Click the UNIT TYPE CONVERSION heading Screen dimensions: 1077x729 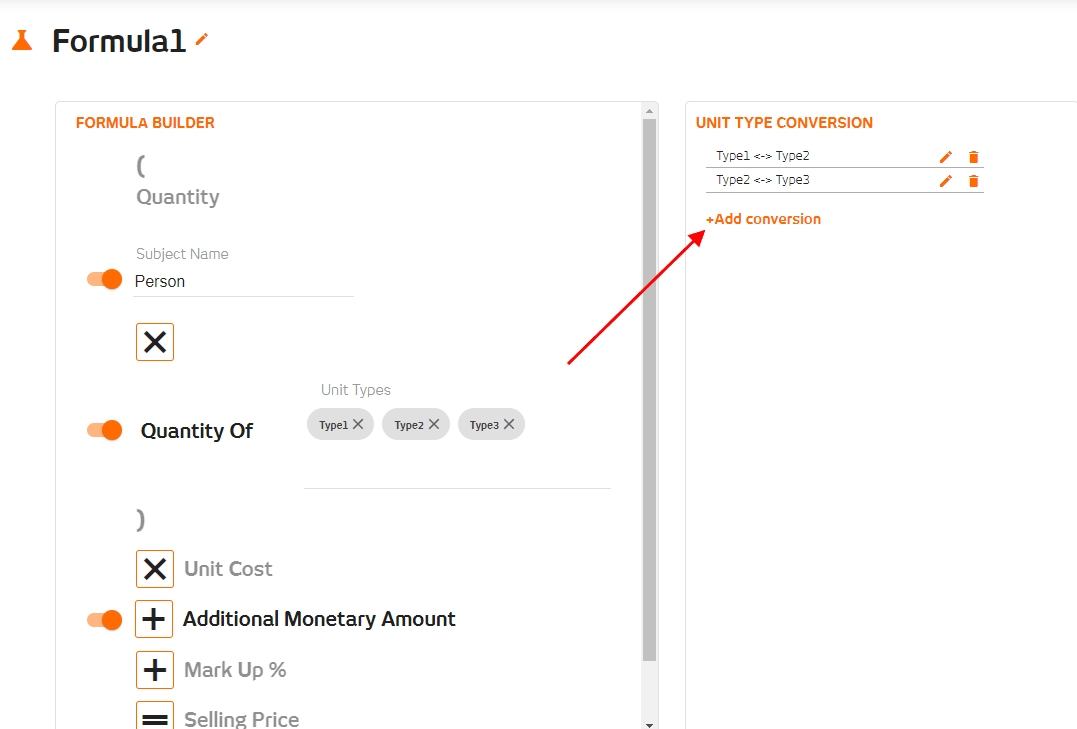(784, 123)
